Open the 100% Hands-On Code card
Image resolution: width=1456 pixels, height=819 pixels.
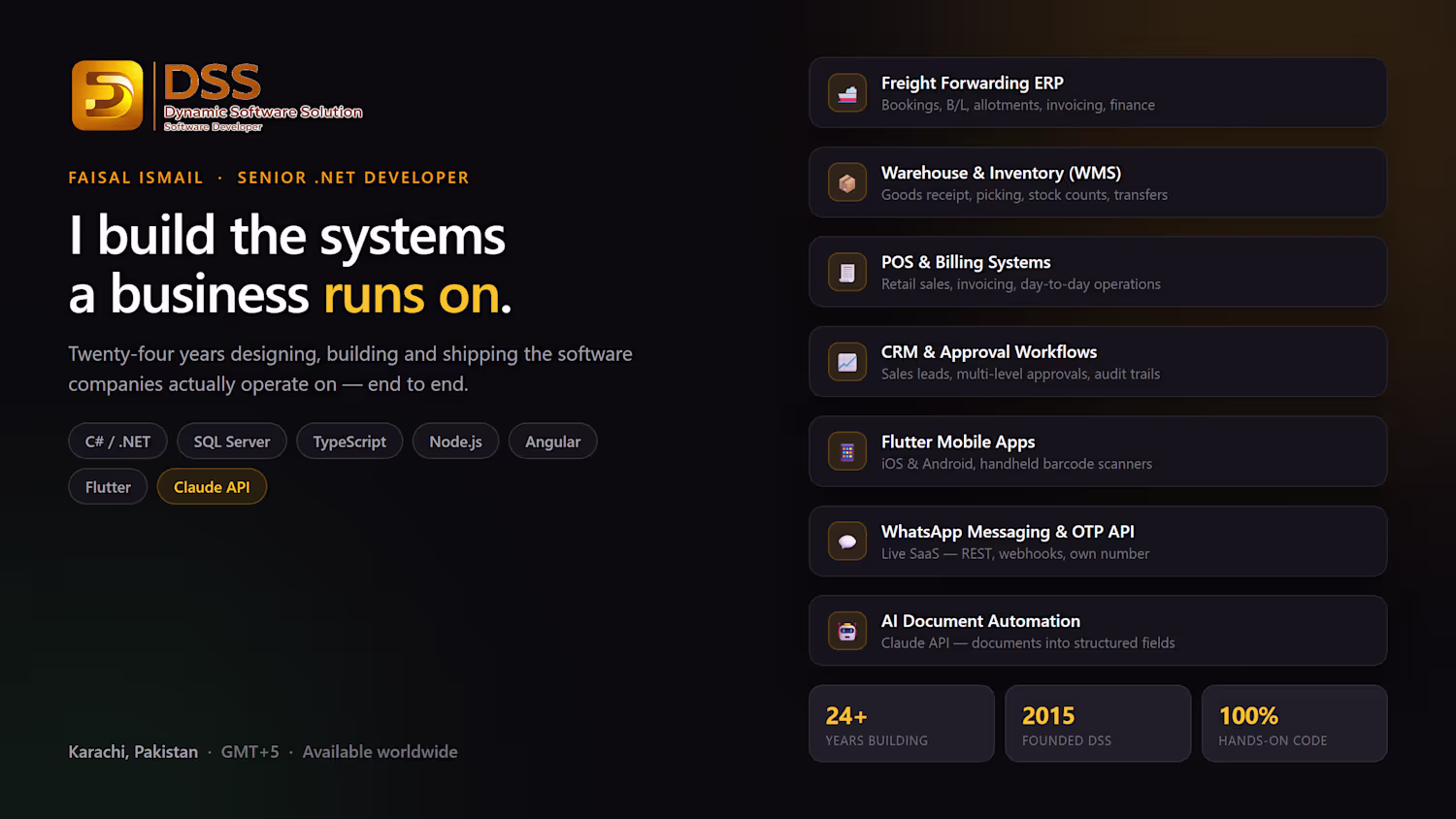pos(1295,724)
